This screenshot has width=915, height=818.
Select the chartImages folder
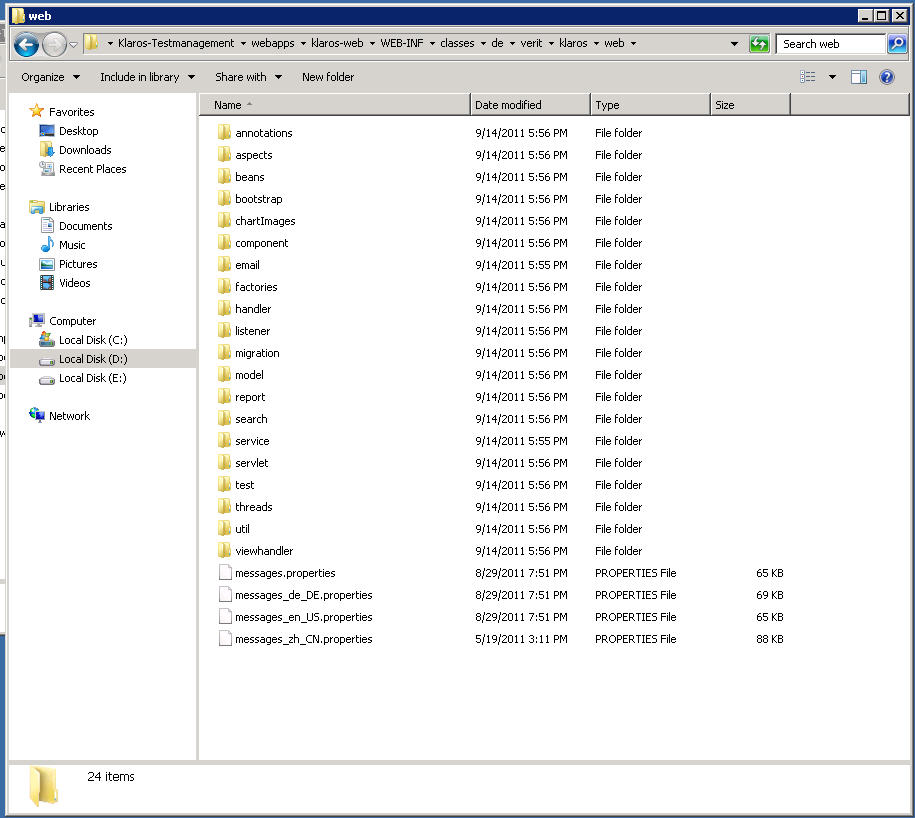pos(265,221)
